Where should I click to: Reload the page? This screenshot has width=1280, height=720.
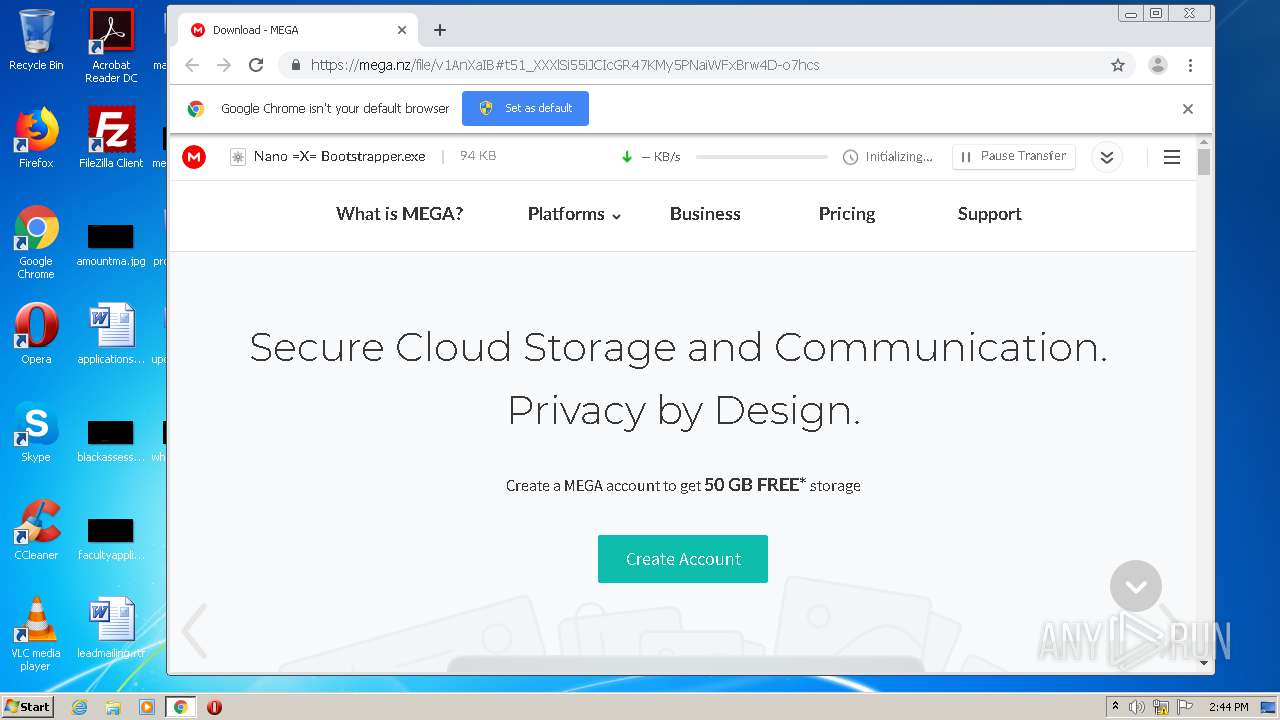point(256,65)
